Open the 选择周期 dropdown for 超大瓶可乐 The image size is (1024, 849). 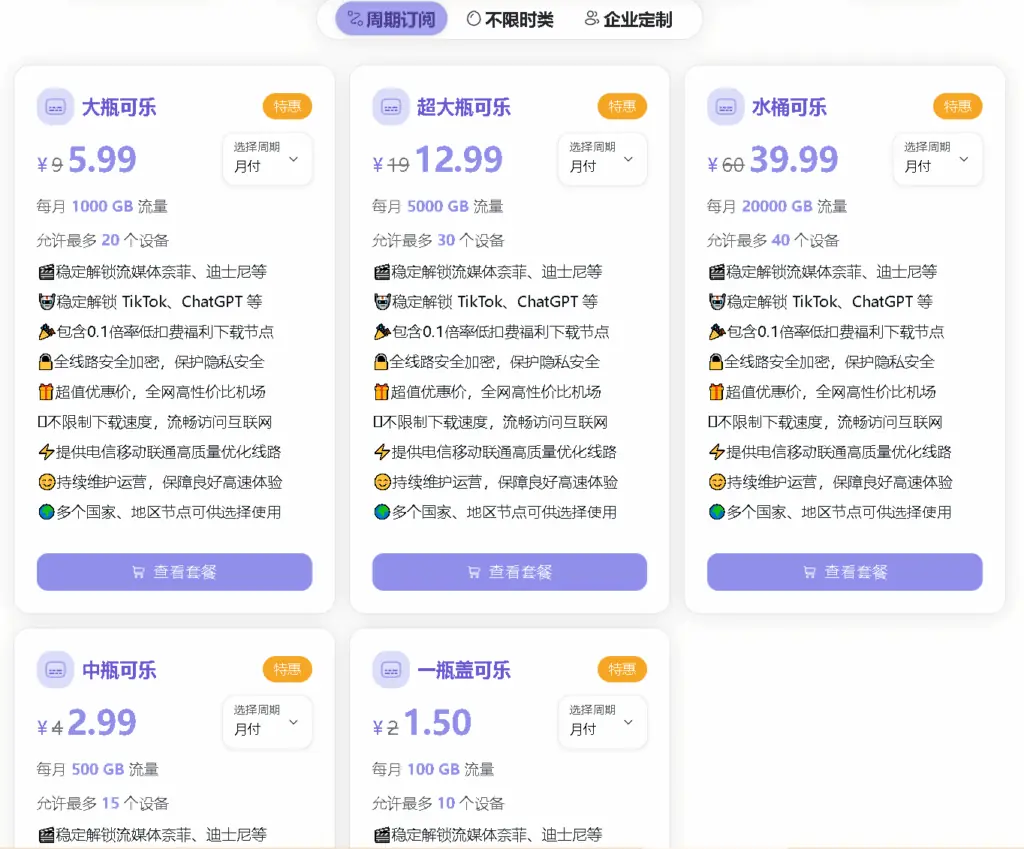602,159
